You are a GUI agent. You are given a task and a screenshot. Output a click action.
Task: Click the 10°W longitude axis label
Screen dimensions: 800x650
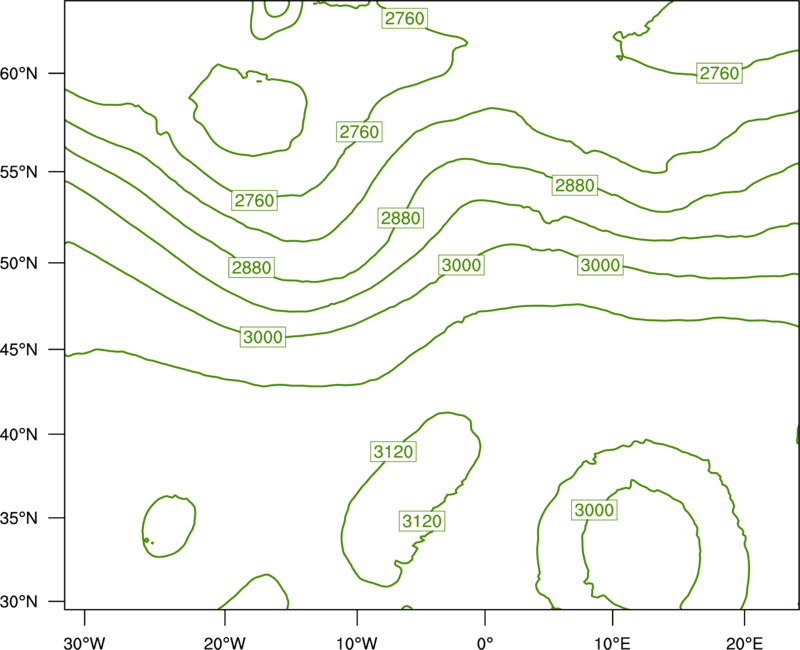[357, 643]
